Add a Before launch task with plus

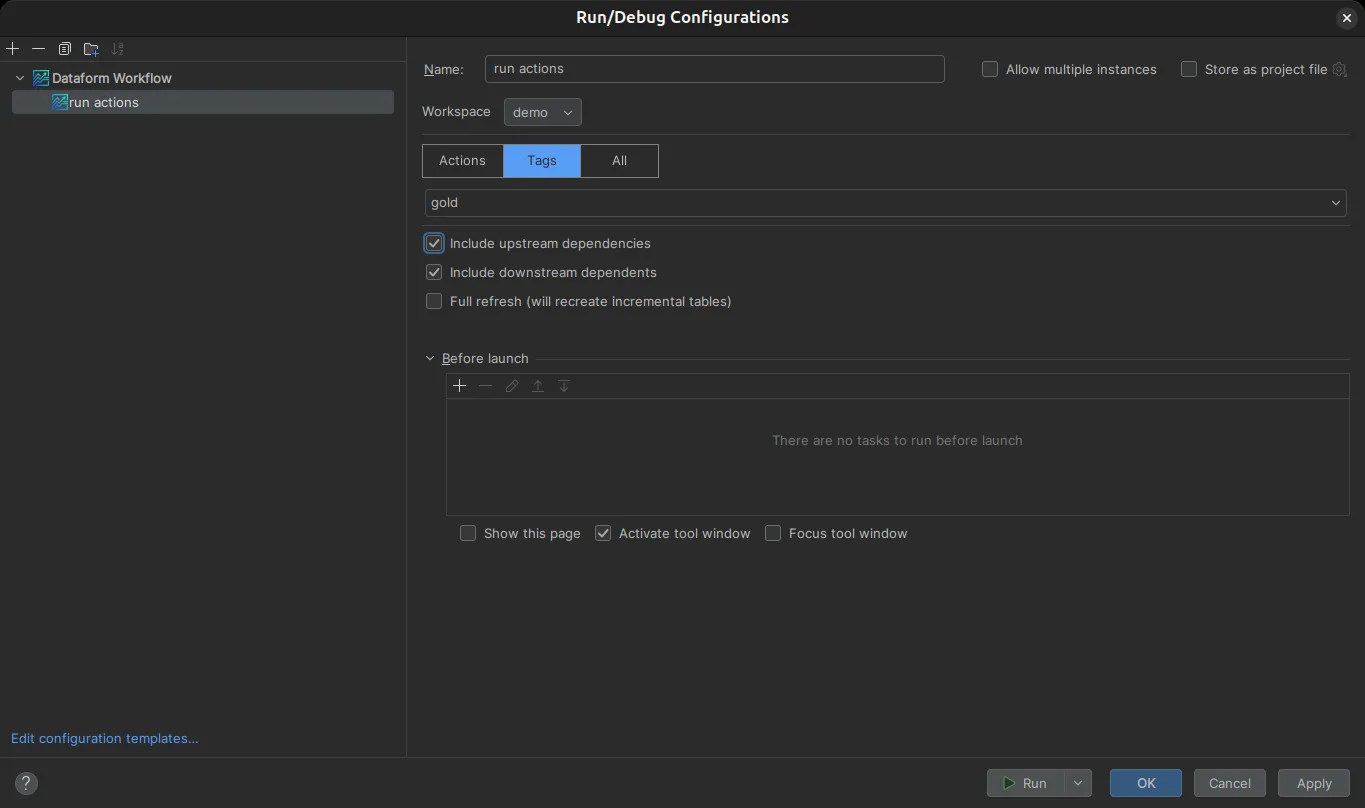(x=460, y=386)
